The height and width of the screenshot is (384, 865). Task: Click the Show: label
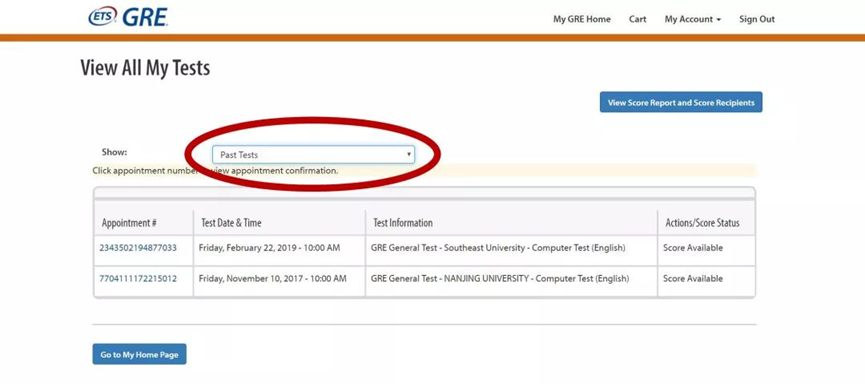pos(114,152)
